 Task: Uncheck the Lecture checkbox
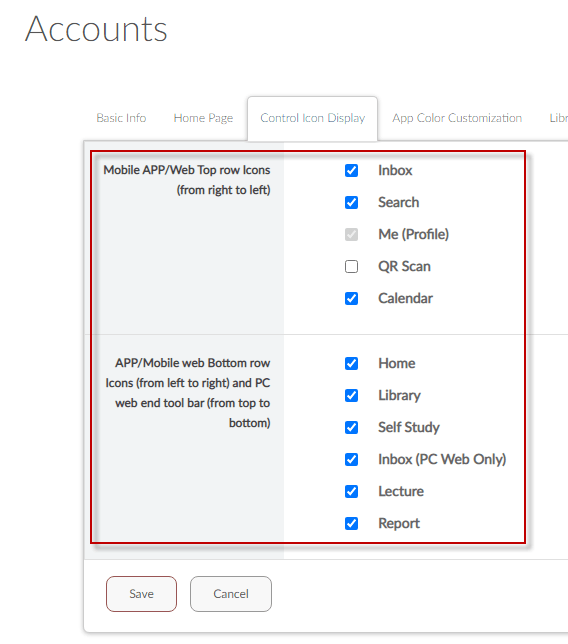tap(351, 492)
